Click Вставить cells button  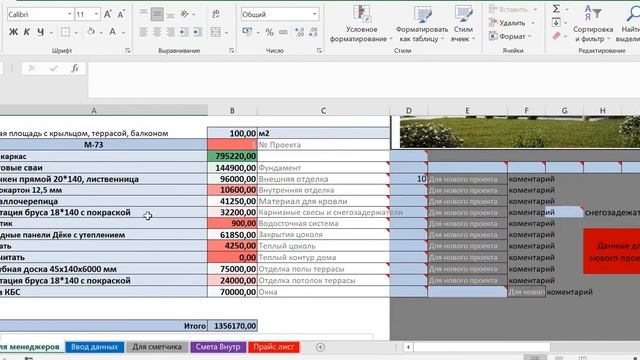coord(513,9)
